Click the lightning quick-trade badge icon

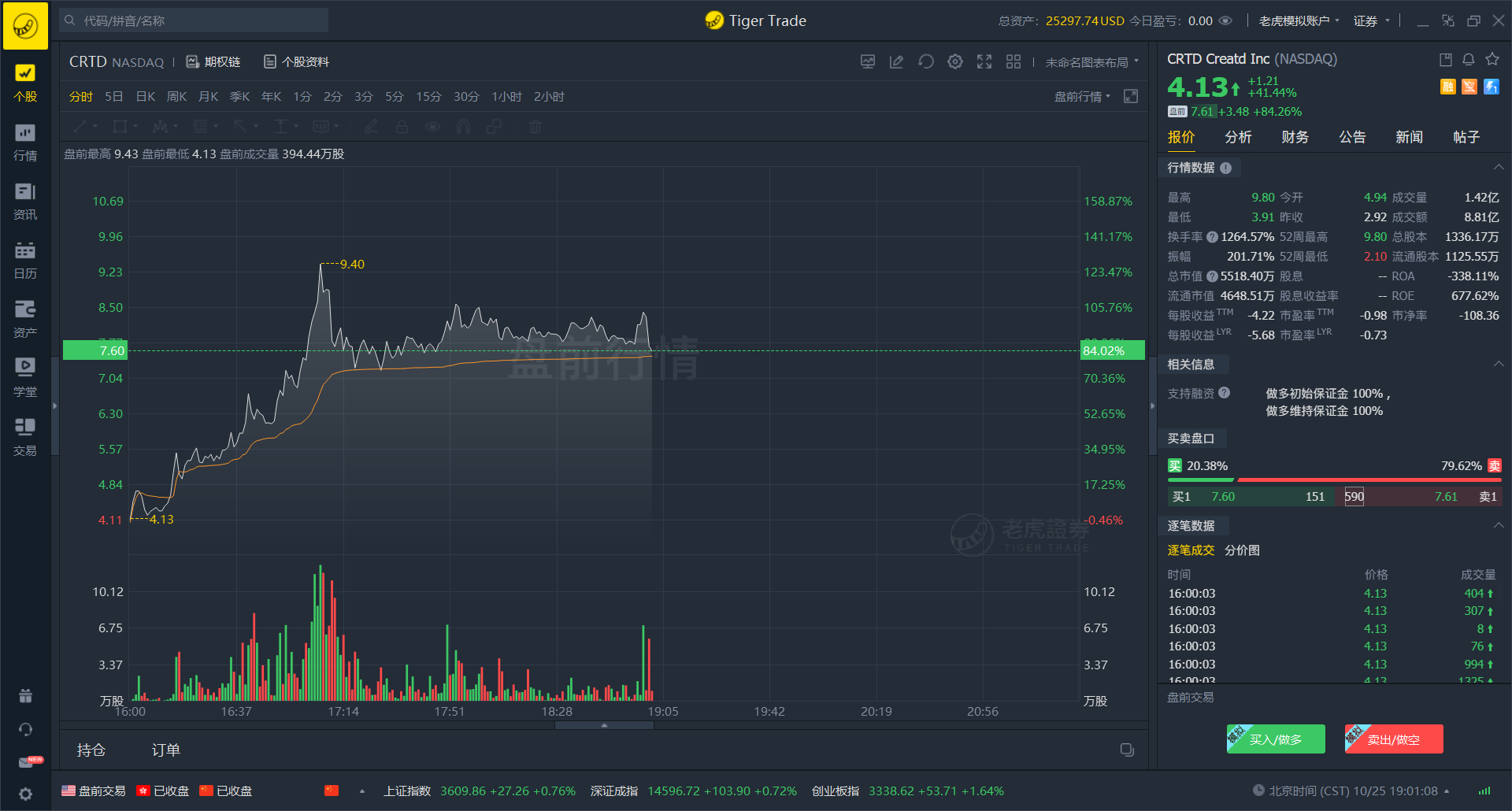pos(1492,87)
